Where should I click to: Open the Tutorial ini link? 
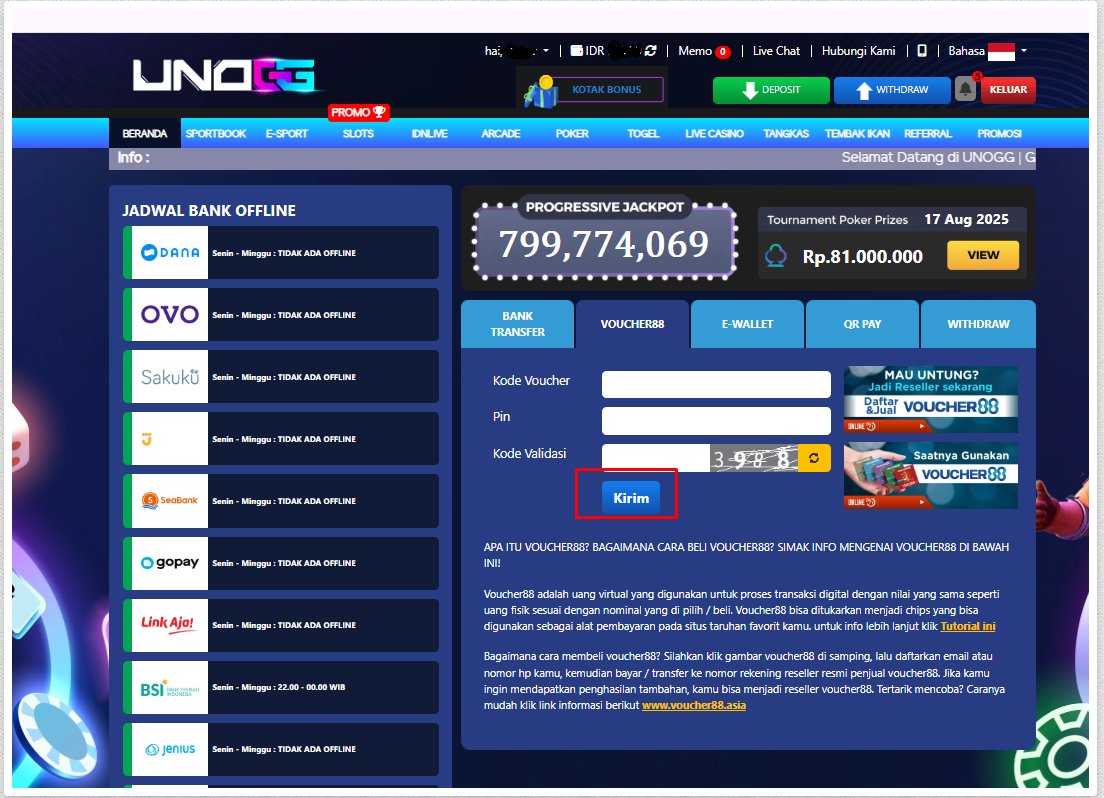click(x=968, y=626)
